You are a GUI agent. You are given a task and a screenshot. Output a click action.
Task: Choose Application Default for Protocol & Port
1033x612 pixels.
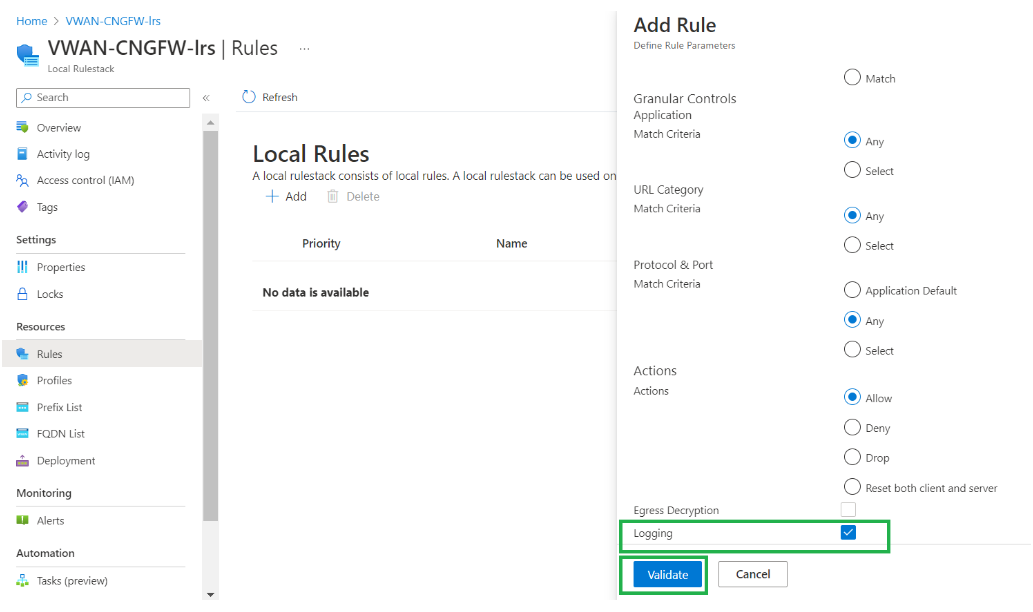(852, 290)
